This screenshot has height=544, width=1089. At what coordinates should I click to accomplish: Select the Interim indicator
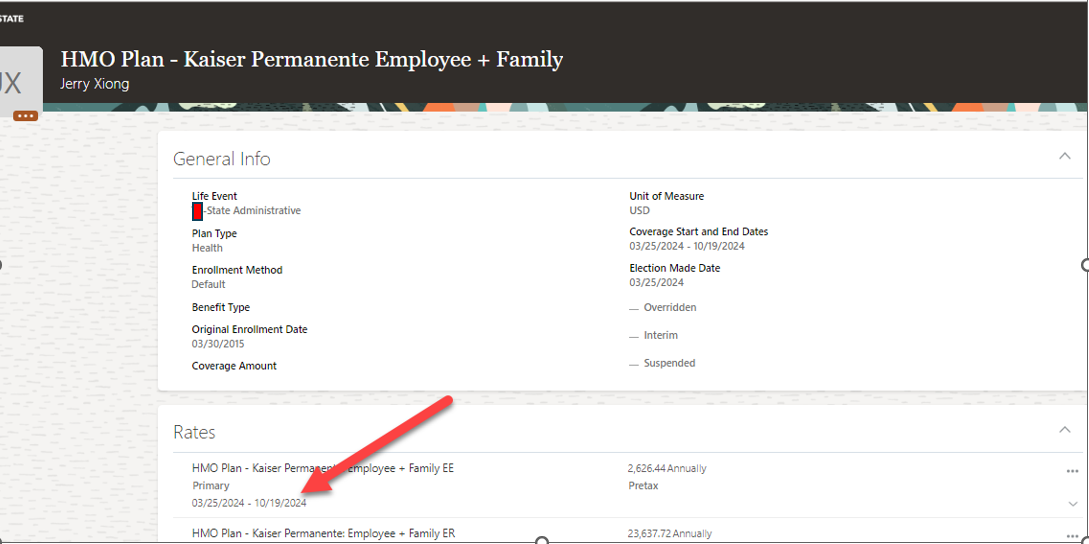click(654, 336)
